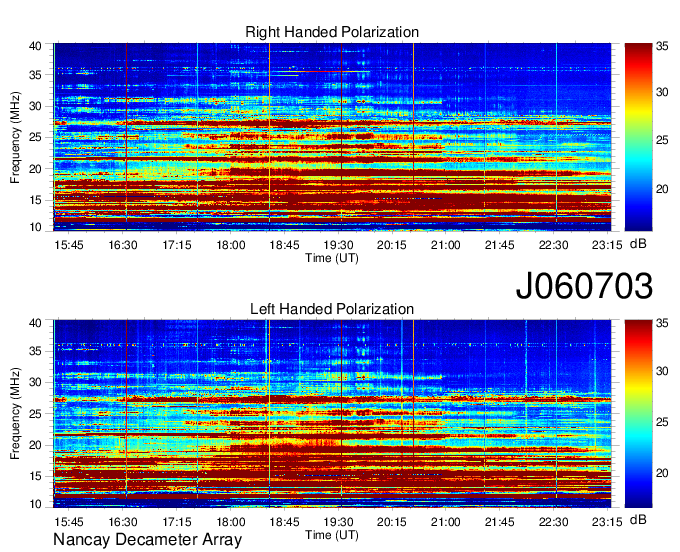Click the top plot's 'Time (UT)' axis label

(x=332, y=258)
